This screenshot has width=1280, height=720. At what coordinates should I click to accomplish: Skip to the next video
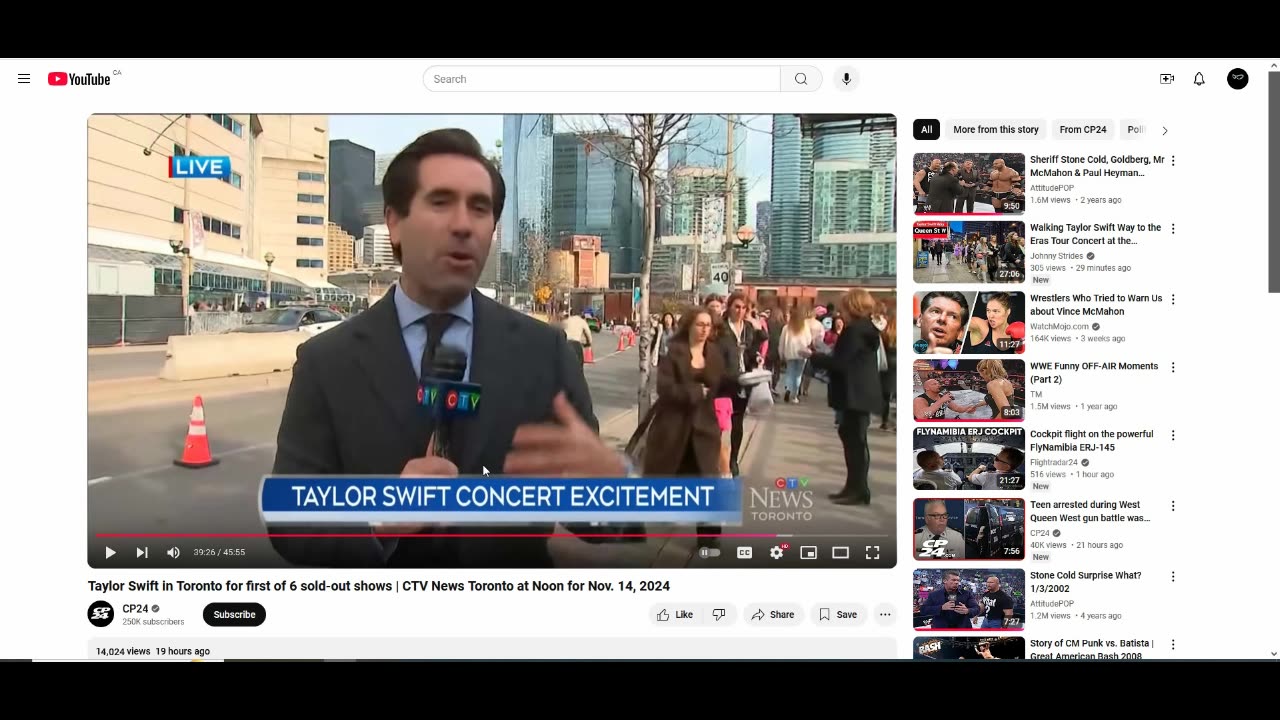pyautogui.click(x=142, y=552)
